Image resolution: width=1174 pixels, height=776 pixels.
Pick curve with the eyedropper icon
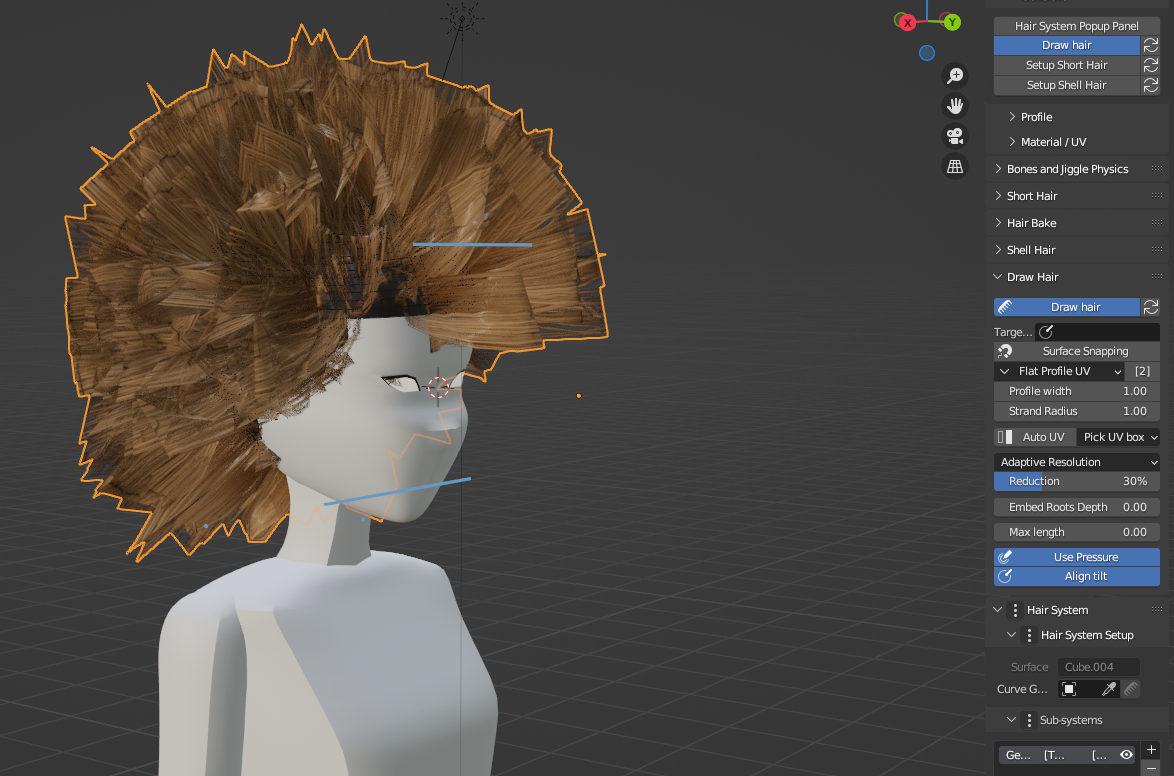[1109, 689]
